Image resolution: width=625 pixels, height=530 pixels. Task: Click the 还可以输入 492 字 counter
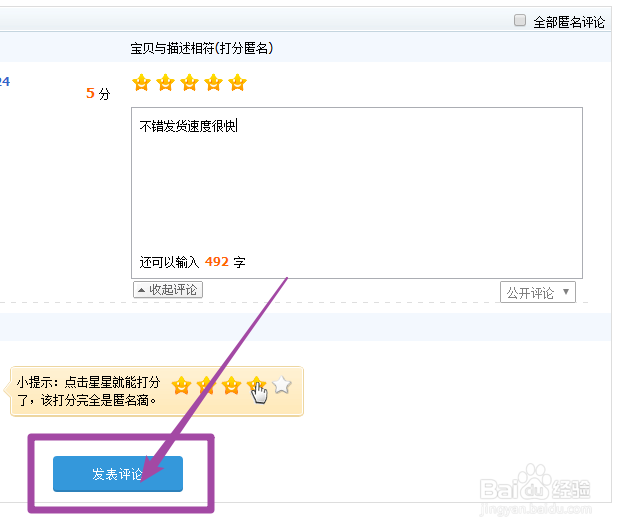192,262
